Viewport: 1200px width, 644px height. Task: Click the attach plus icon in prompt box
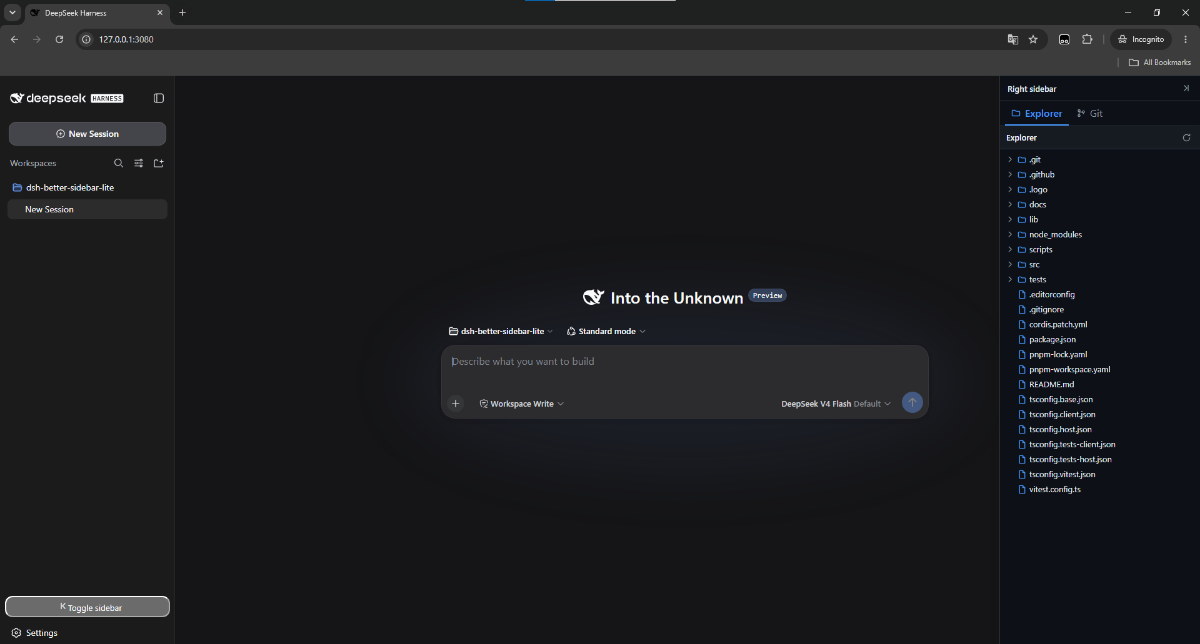coord(456,404)
